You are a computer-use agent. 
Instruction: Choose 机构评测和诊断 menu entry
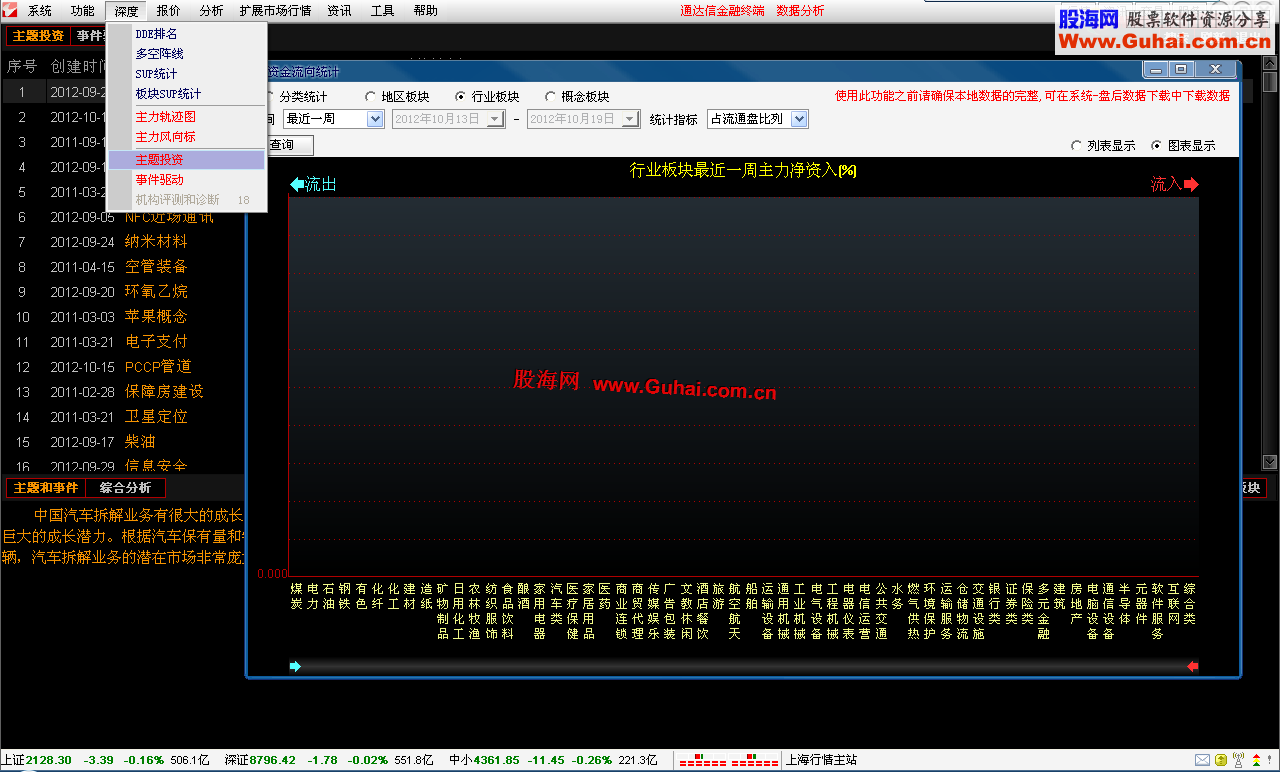click(186, 200)
